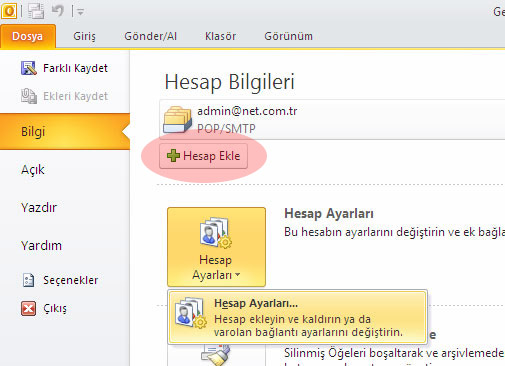Click the Hesap Ayarları... menu item icon
505x366 pixels.
[x=190, y=313]
